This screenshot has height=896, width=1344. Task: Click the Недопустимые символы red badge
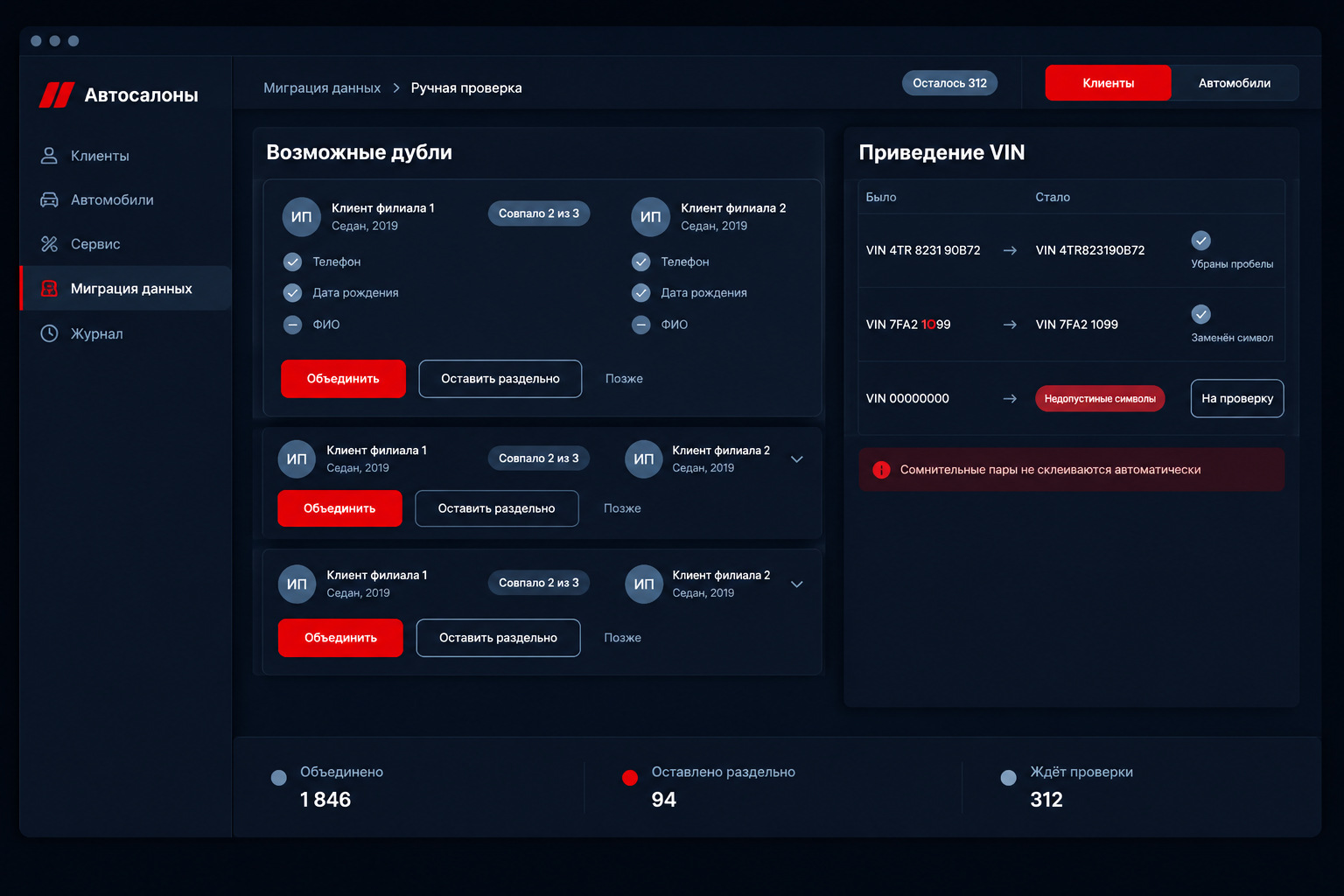pos(1100,399)
